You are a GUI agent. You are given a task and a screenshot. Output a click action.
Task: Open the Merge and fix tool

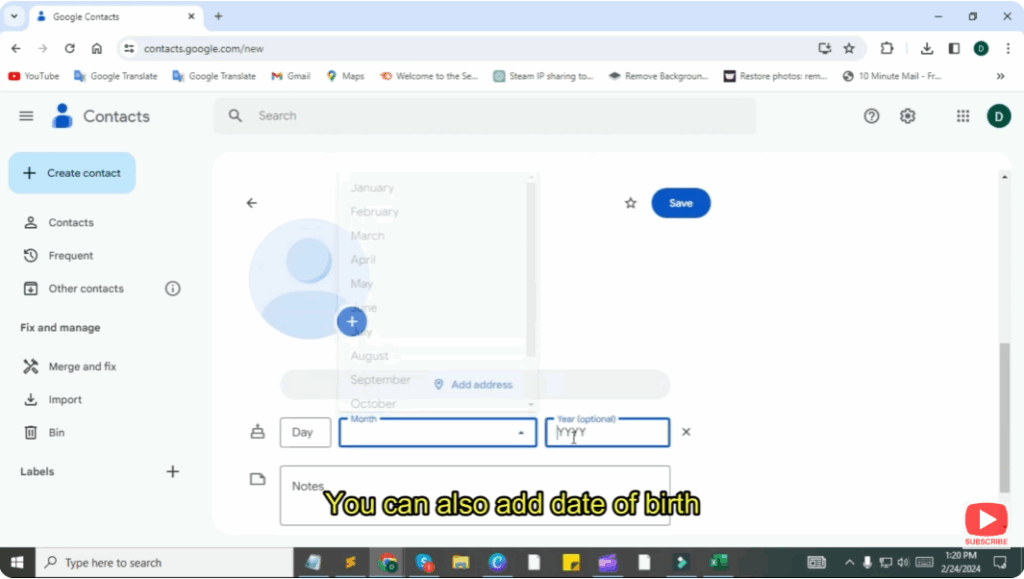click(x=79, y=366)
